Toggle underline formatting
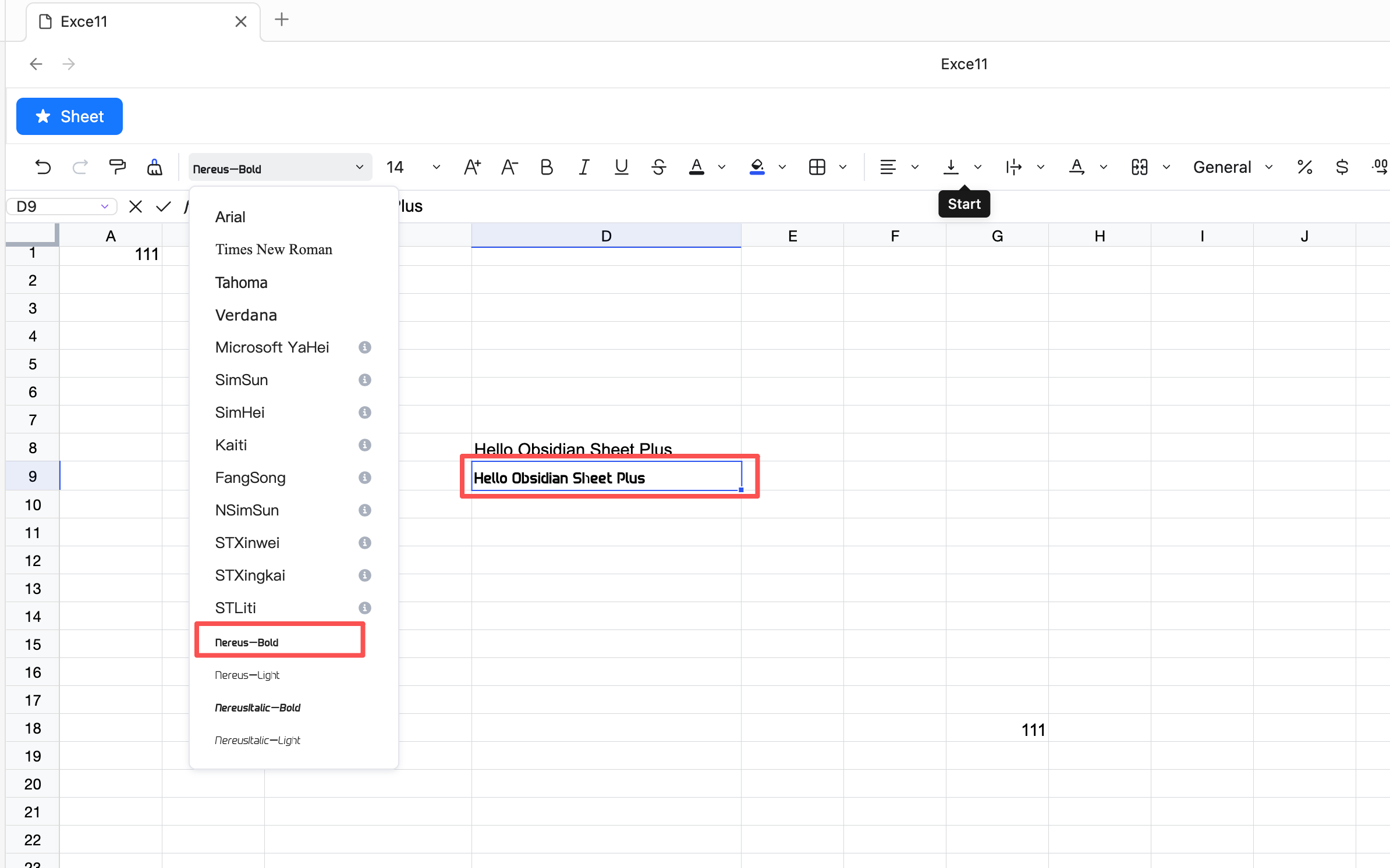This screenshot has height=868, width=1390. (621, 168)
